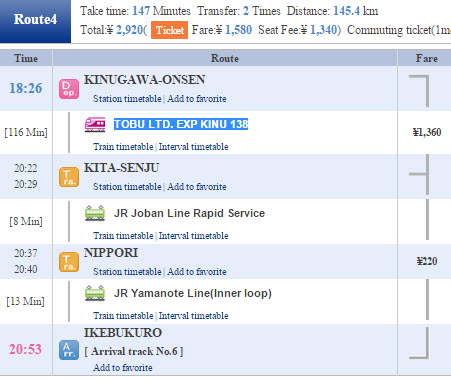
Task: Click the orange Tra. icon at Kita-Senju
Action: tap(69, 177)
